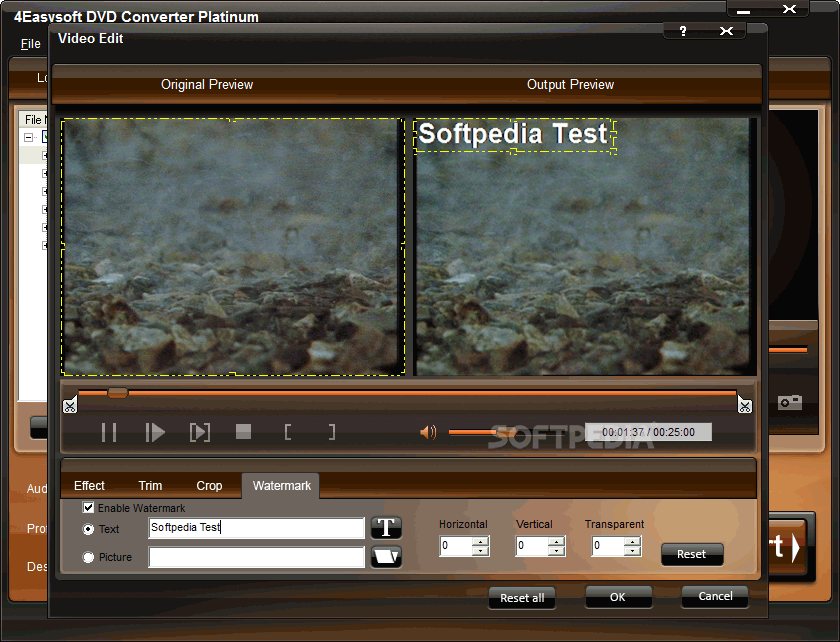840x642 pixels.
Task: Click the Reset all button
Action: tap(522, 598)
